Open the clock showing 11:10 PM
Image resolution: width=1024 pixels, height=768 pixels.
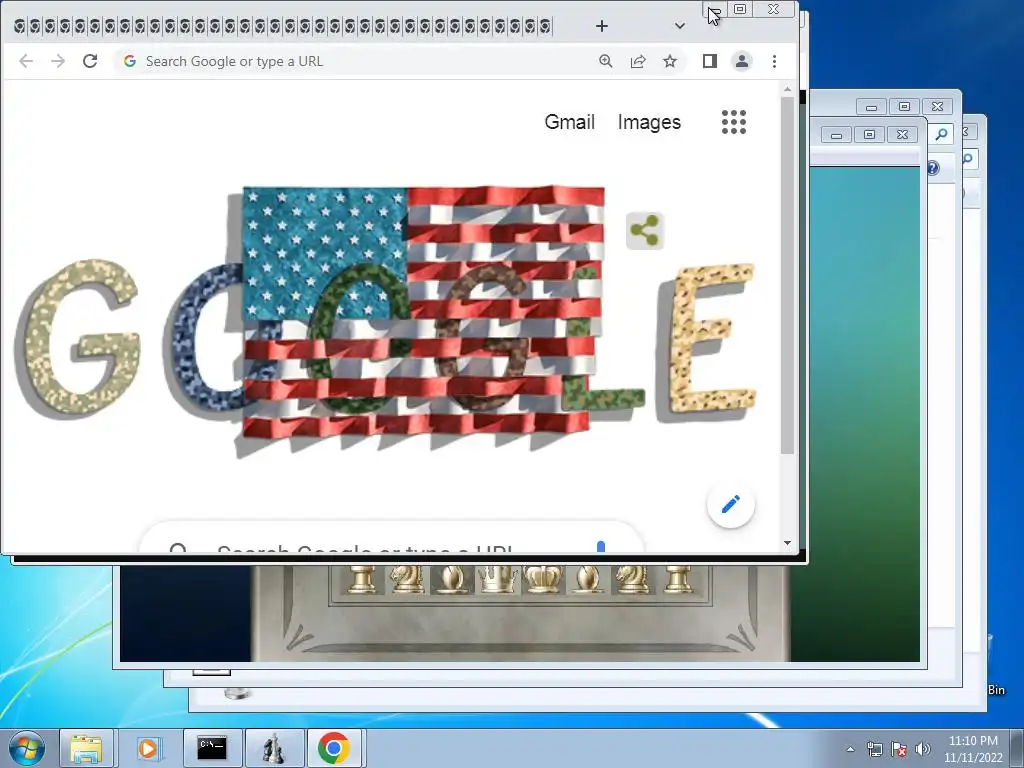point(973,749)
